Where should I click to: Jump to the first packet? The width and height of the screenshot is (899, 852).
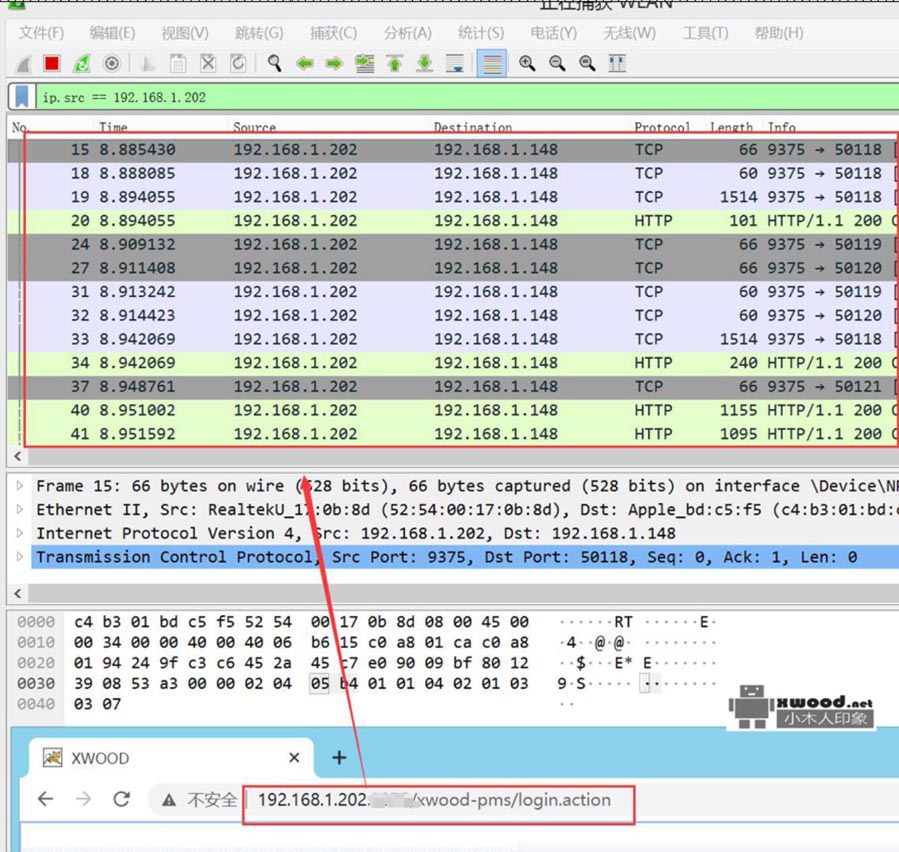coord(395,64)
